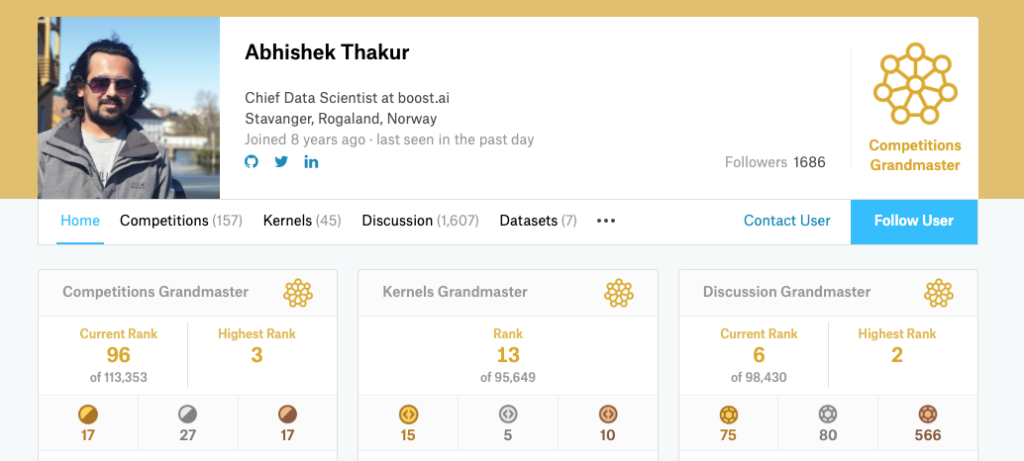Click the Discussion Grandmaster tier icon
The image size is (1024, 461).
pos(938,293)
